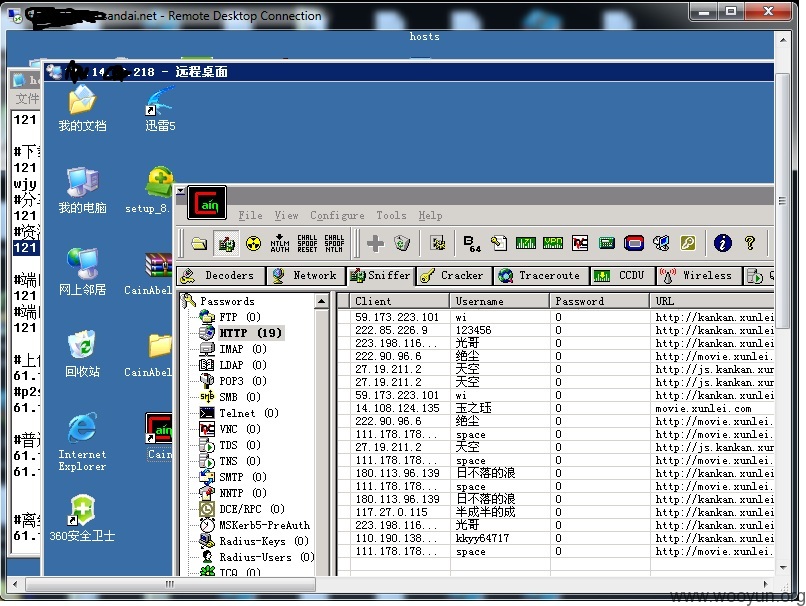Switch to the Cracker tab
The width and height of the screenshot is (806, 606).
pos(453,276)
